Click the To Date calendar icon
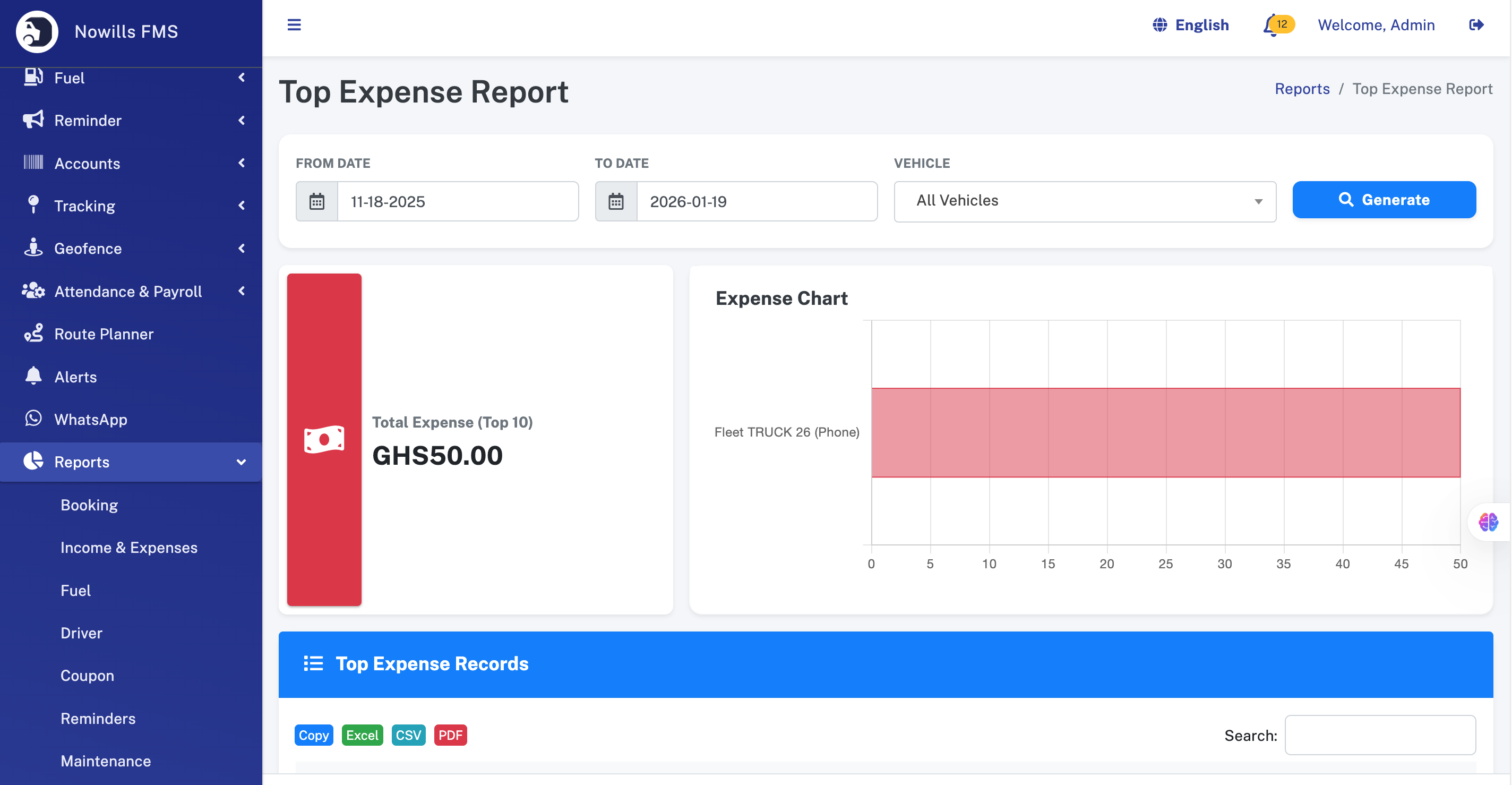1512x785 pixels. [616, 201]
